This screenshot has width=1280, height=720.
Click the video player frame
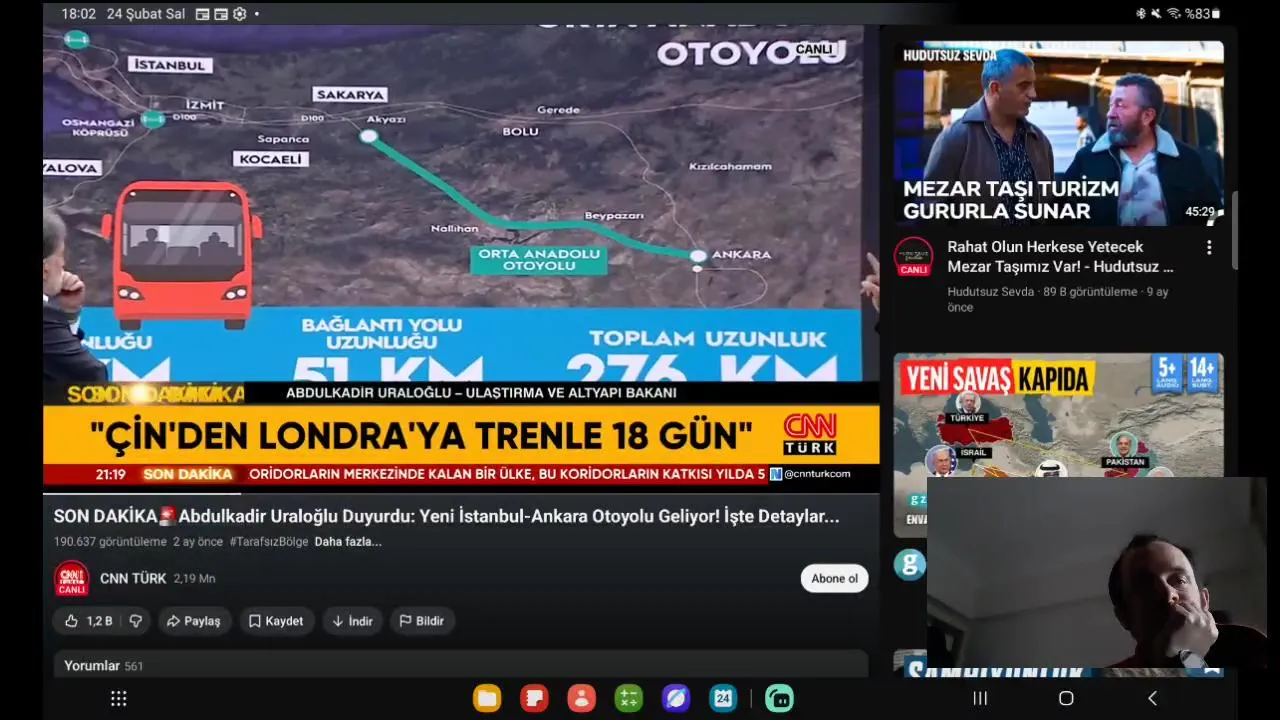click(x=461, y=257)
